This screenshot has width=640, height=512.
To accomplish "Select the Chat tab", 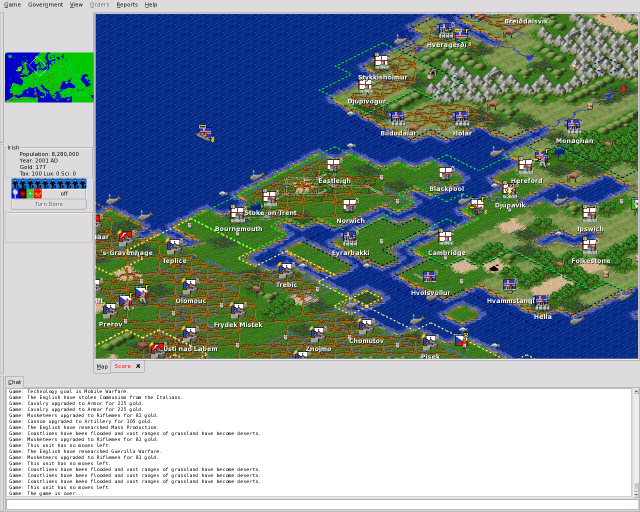I will (x=14, y=382).
